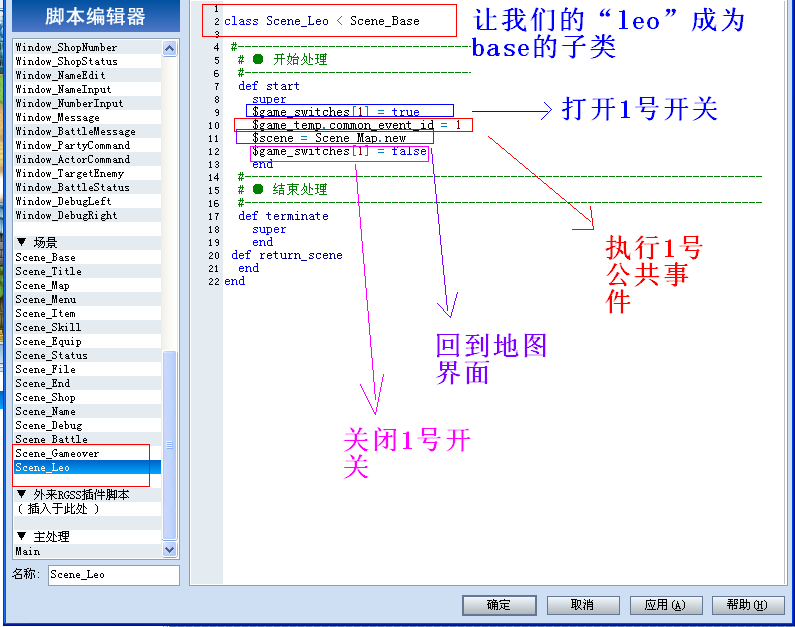Place cursor on line 10 common_event_id code

356,125
